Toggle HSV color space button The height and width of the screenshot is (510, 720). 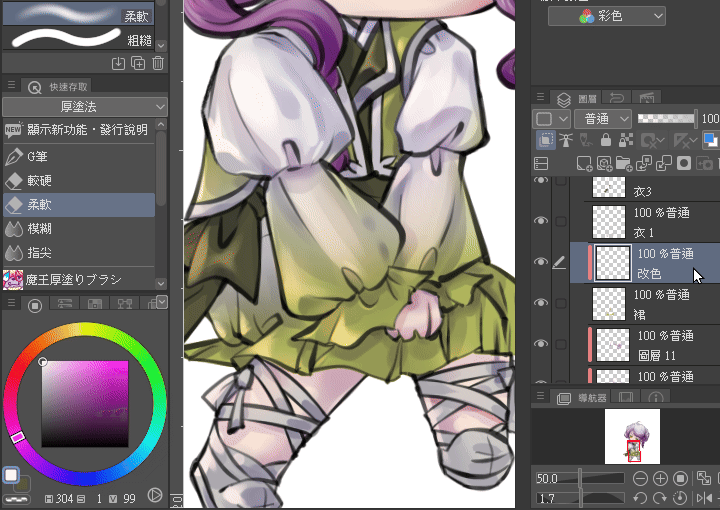(x=155, y=495)
